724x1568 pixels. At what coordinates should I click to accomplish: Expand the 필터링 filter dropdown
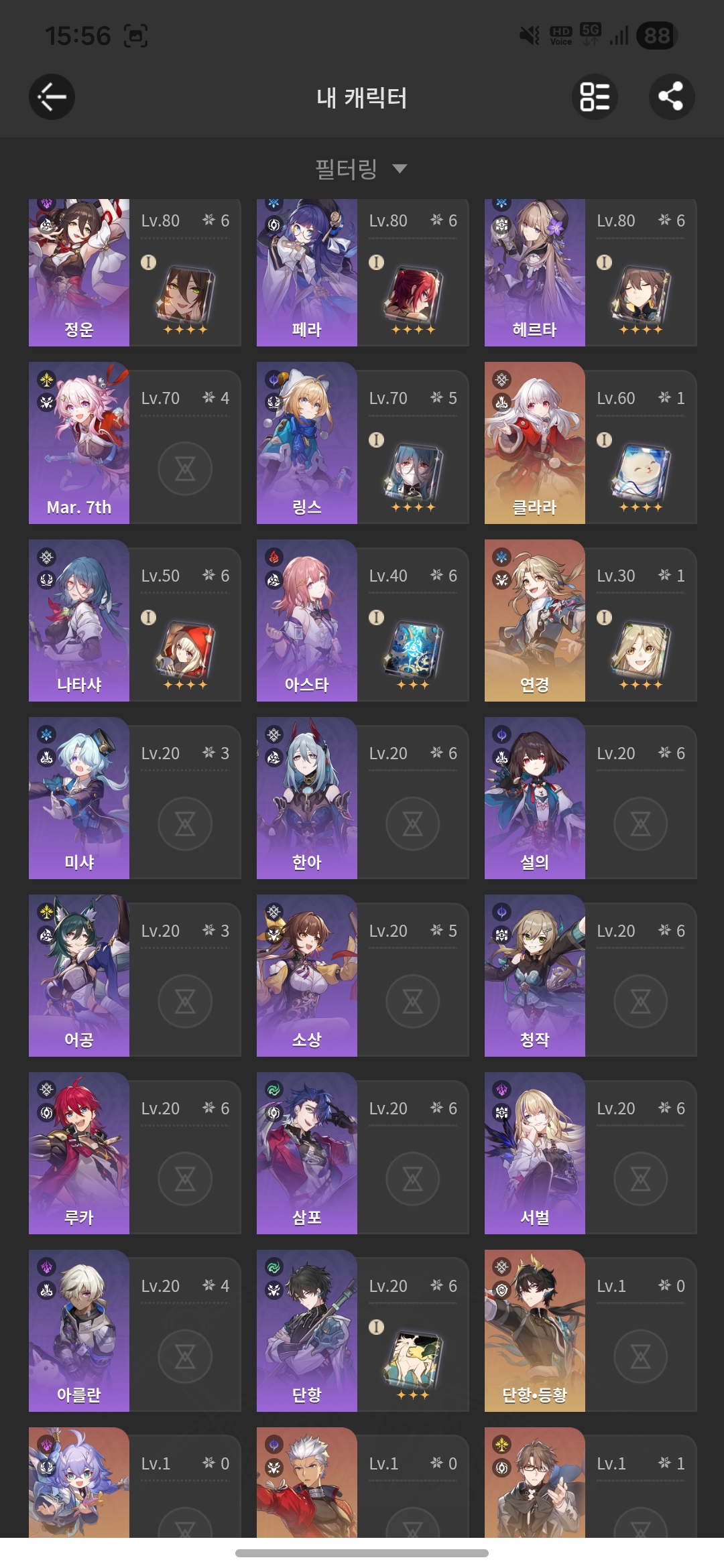tap(362, 168)
